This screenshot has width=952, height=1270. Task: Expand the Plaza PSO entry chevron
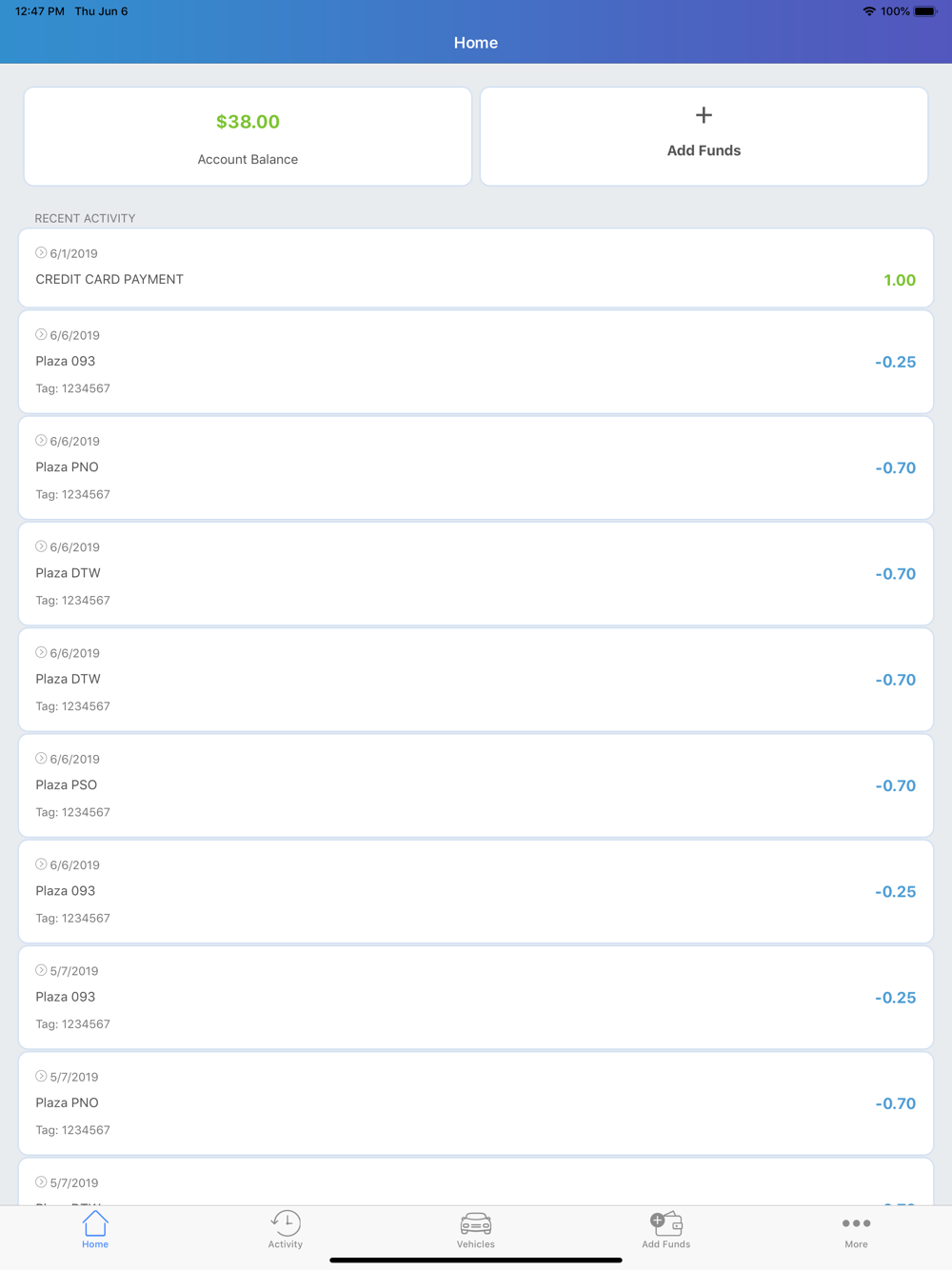click(x=41, y=759)
